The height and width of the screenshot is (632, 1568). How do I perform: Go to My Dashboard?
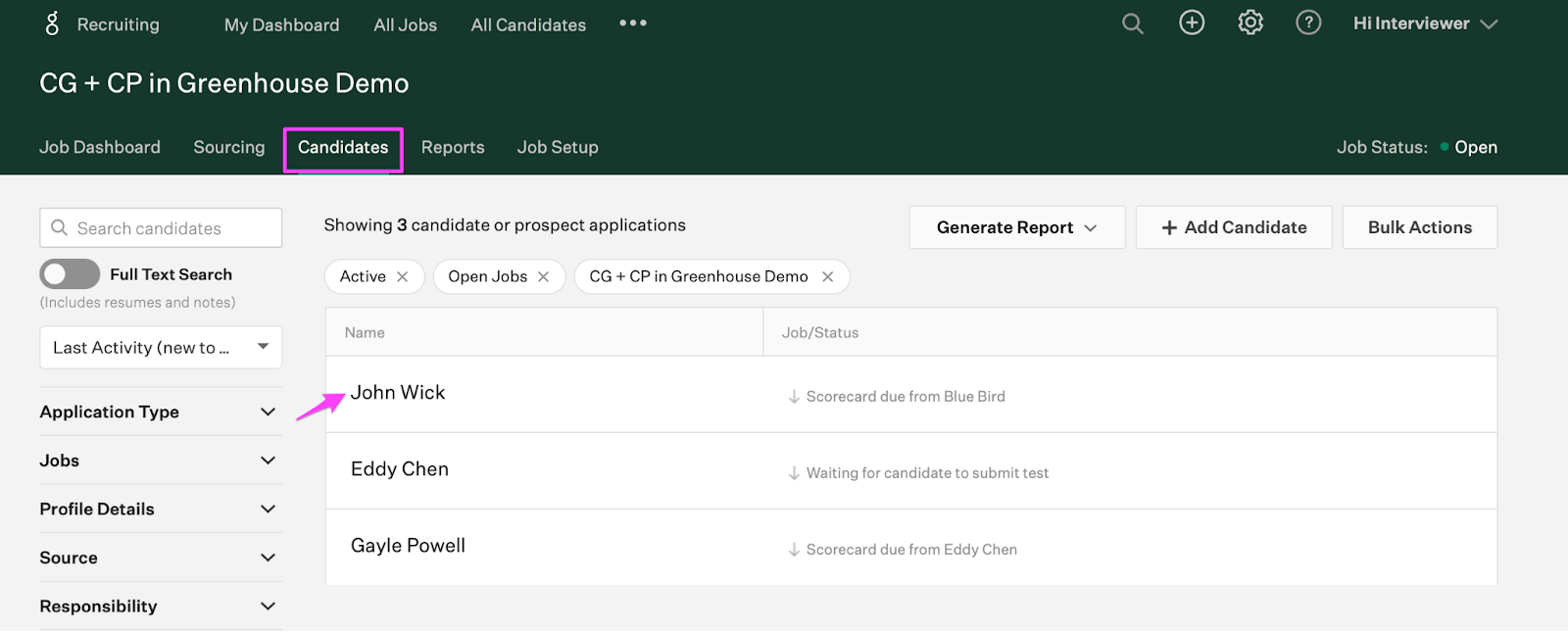coord(281,24)
